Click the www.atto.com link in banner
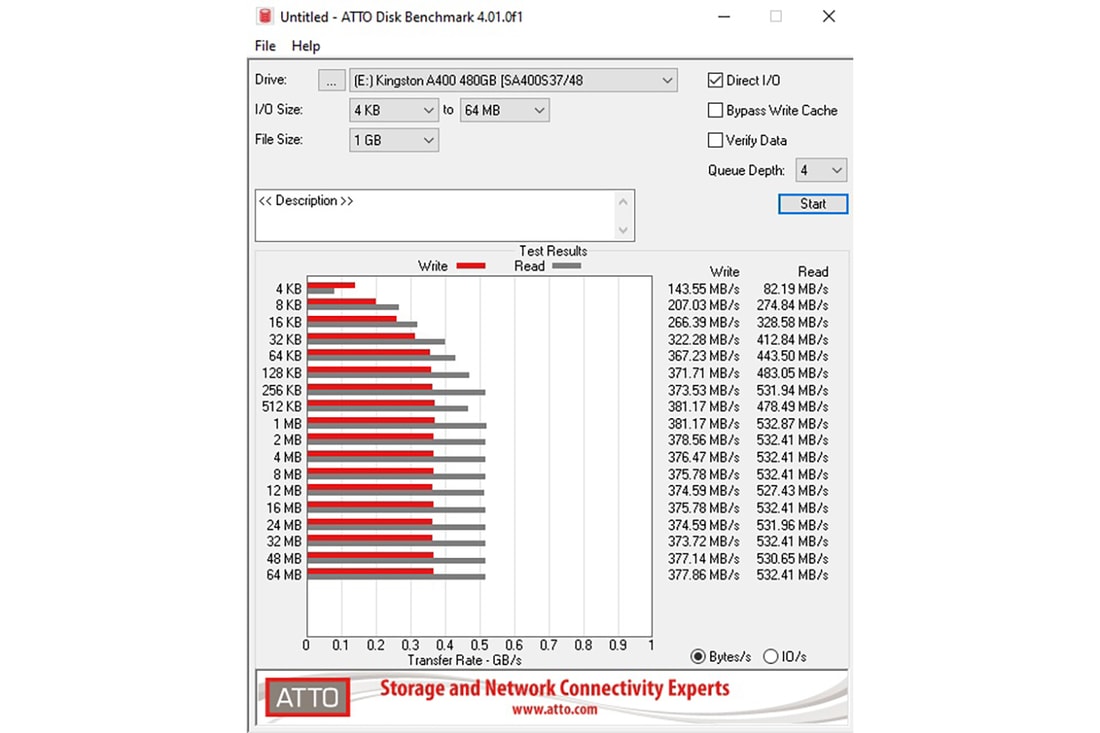The image size is (1100, 733). [554, 709]
